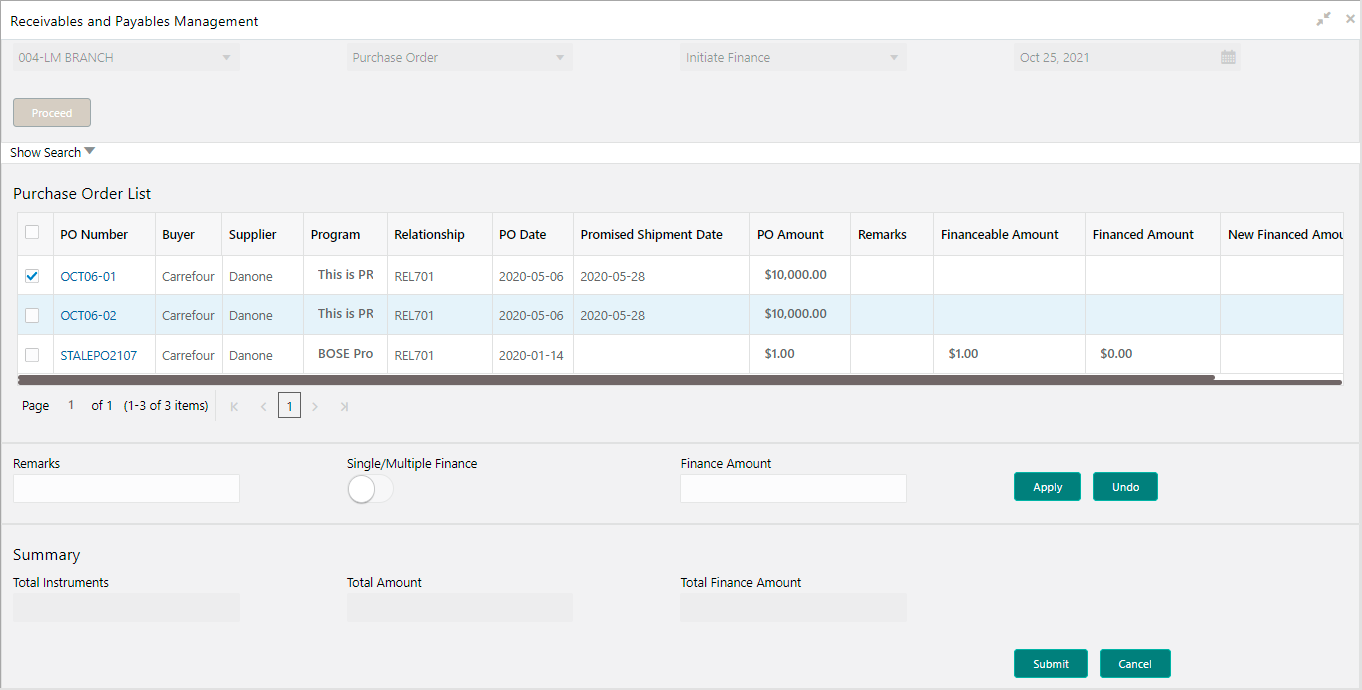
Task: Open the 004-LM BRANCH dropdown
Action: click(x=126, y=58)
